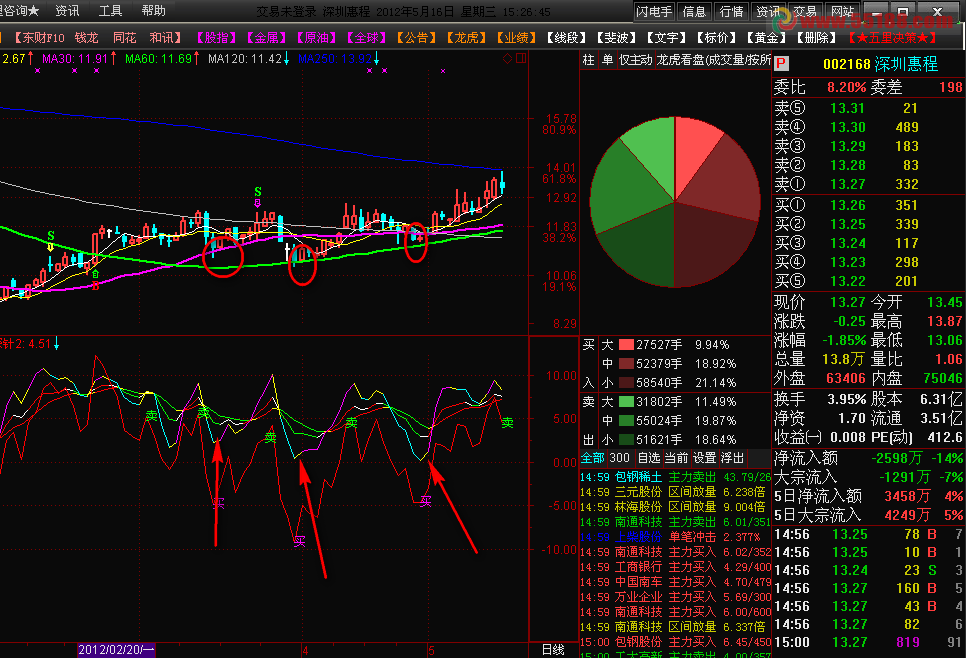Open the 【公告】 toolbar item
Screen dimensions: 966x658
(x=416, y=38)
